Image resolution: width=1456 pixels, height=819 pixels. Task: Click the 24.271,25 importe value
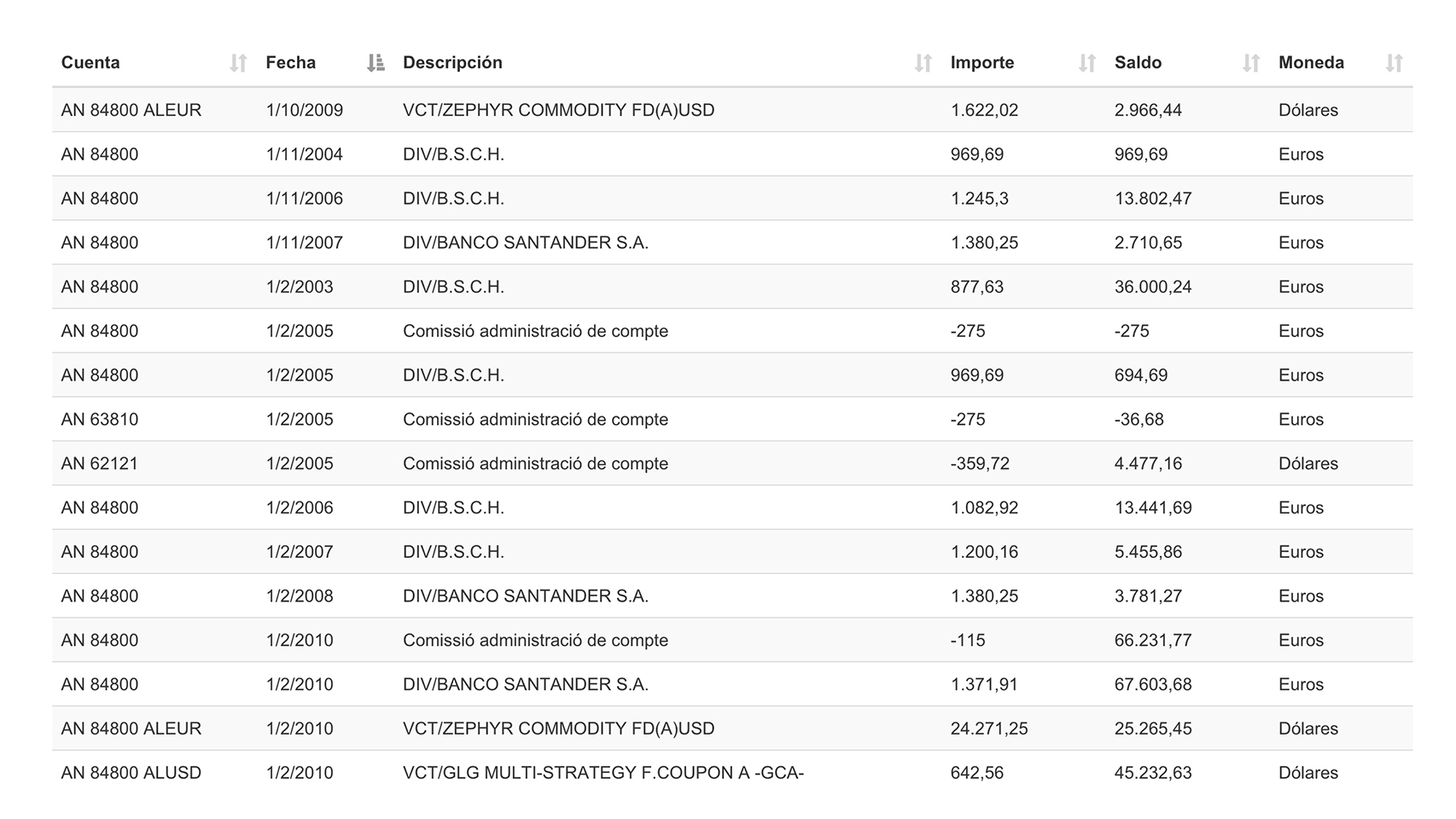[x=988, y=729]
